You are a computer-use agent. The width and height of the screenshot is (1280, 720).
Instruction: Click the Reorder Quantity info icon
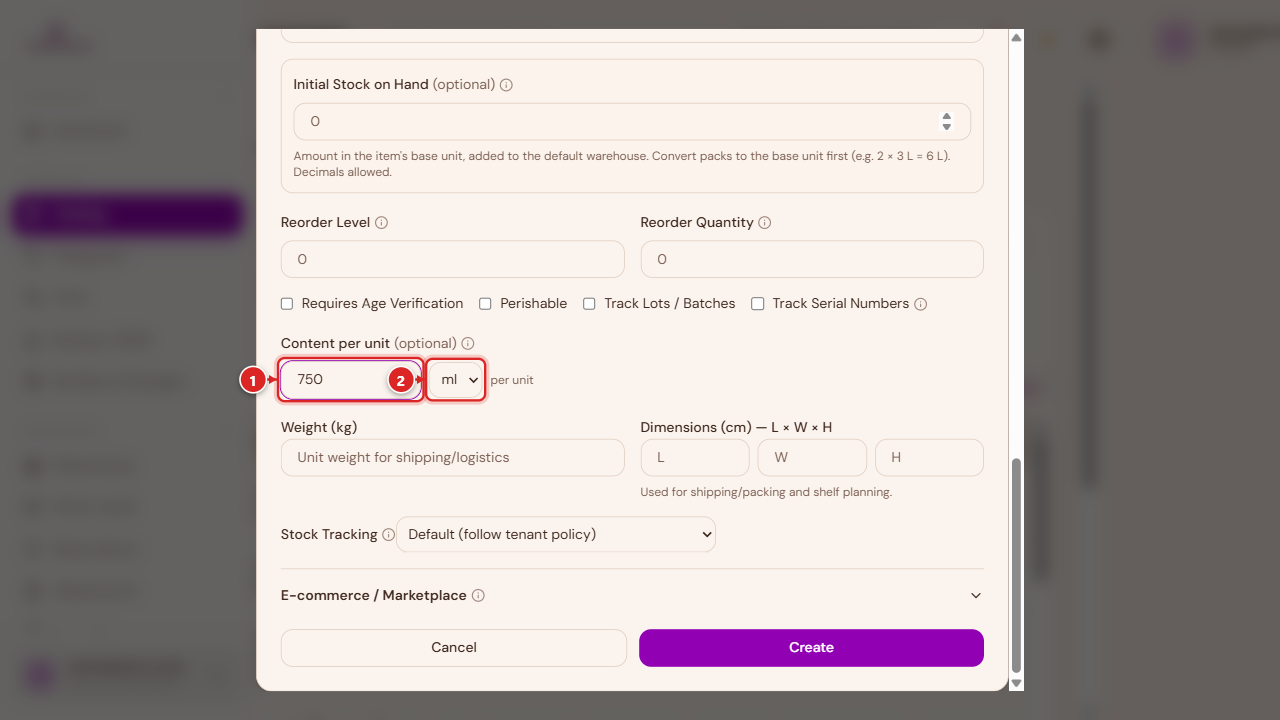pyautogui.click(x=765, y=223)
